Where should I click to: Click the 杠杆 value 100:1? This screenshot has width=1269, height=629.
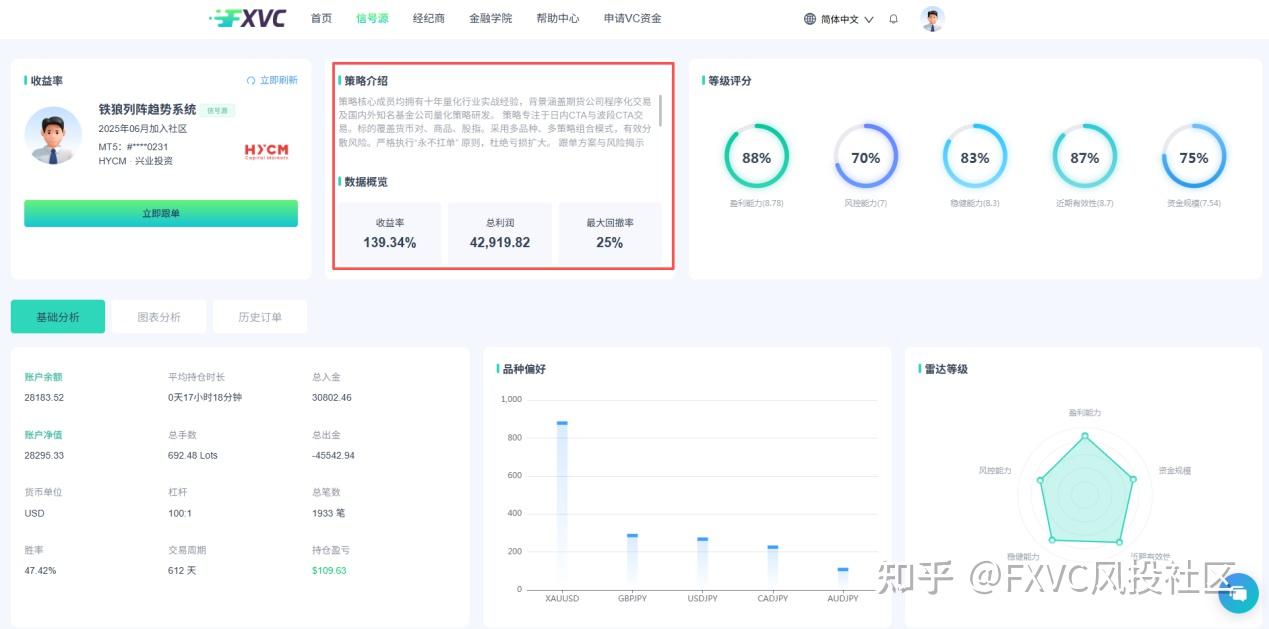(178, 513)
